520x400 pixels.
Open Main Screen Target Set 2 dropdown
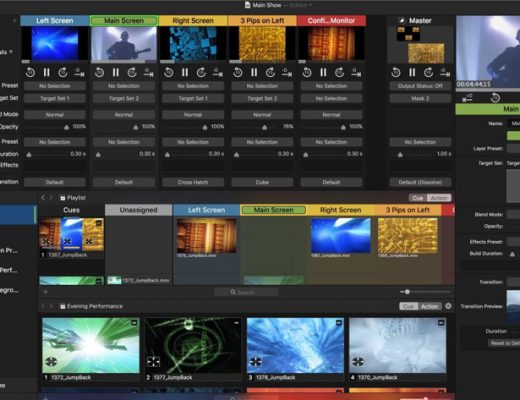pyautogui.click(x=124, y=99)
